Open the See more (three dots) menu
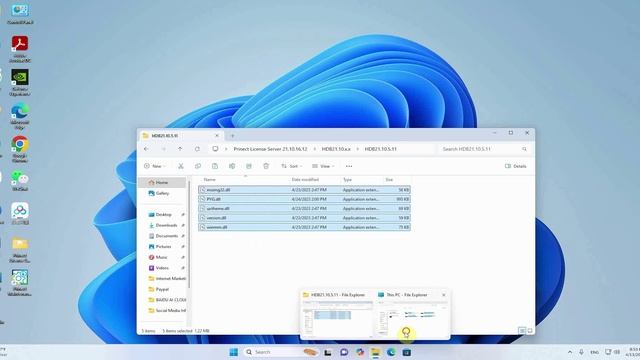Image resolution: width=640 pixels, height=360 pixels. [349, 166]
